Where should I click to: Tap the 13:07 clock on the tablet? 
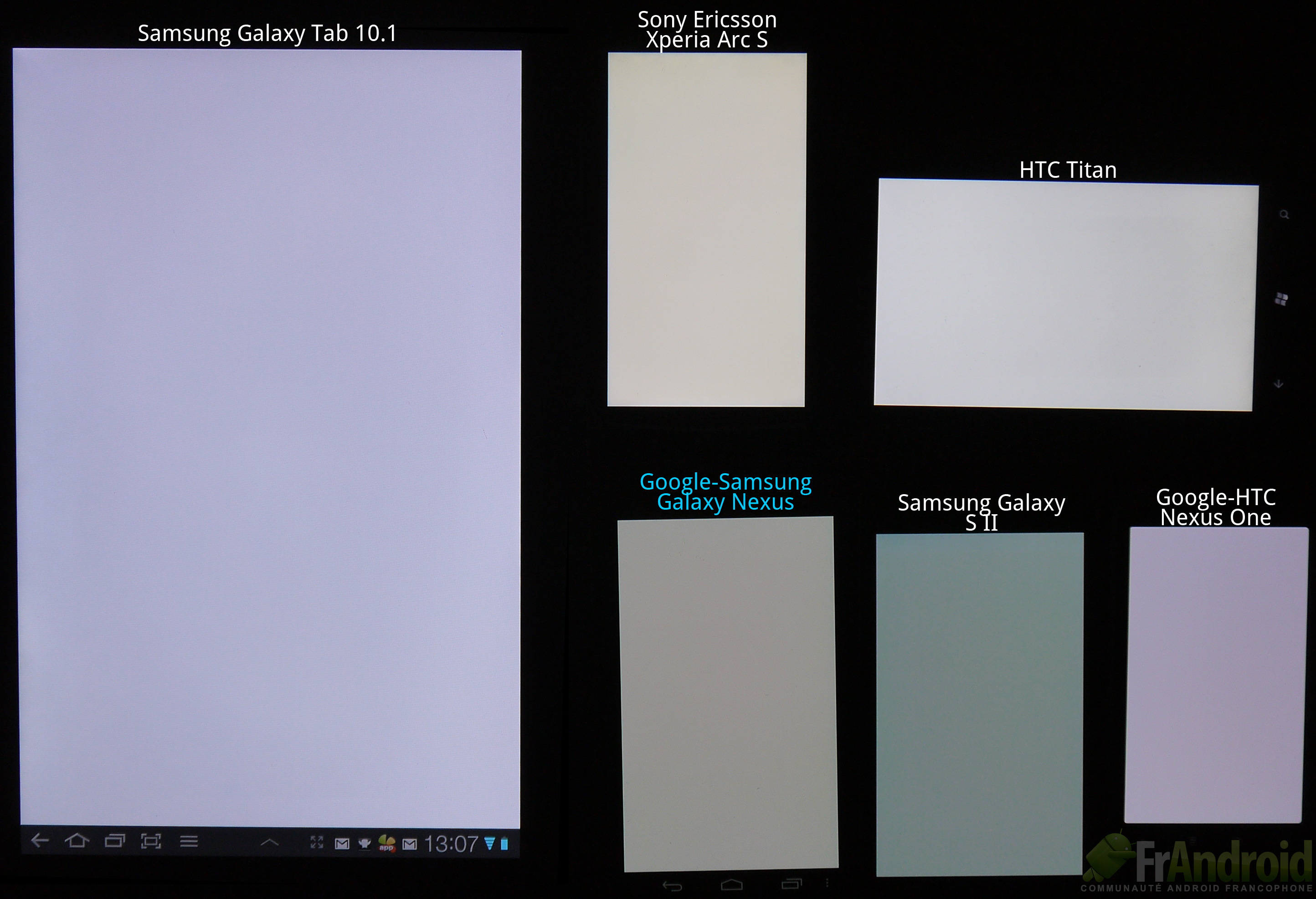coord(451,844)
